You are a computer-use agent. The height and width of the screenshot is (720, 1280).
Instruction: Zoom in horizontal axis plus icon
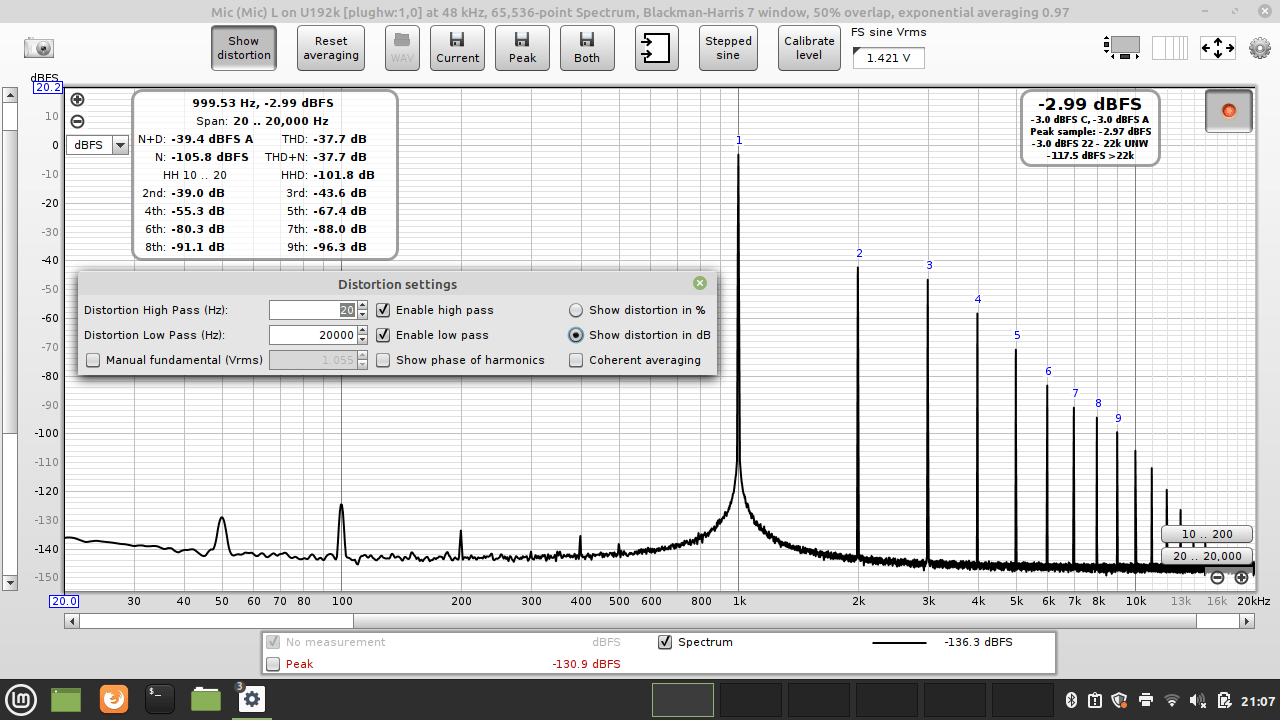(x=1241, y=578)
